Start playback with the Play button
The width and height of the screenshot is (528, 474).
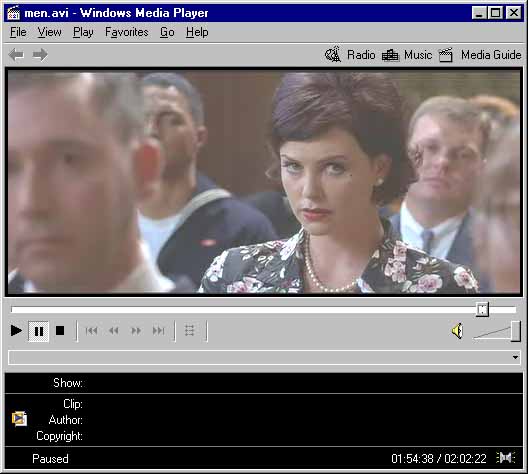coord(16,331)
